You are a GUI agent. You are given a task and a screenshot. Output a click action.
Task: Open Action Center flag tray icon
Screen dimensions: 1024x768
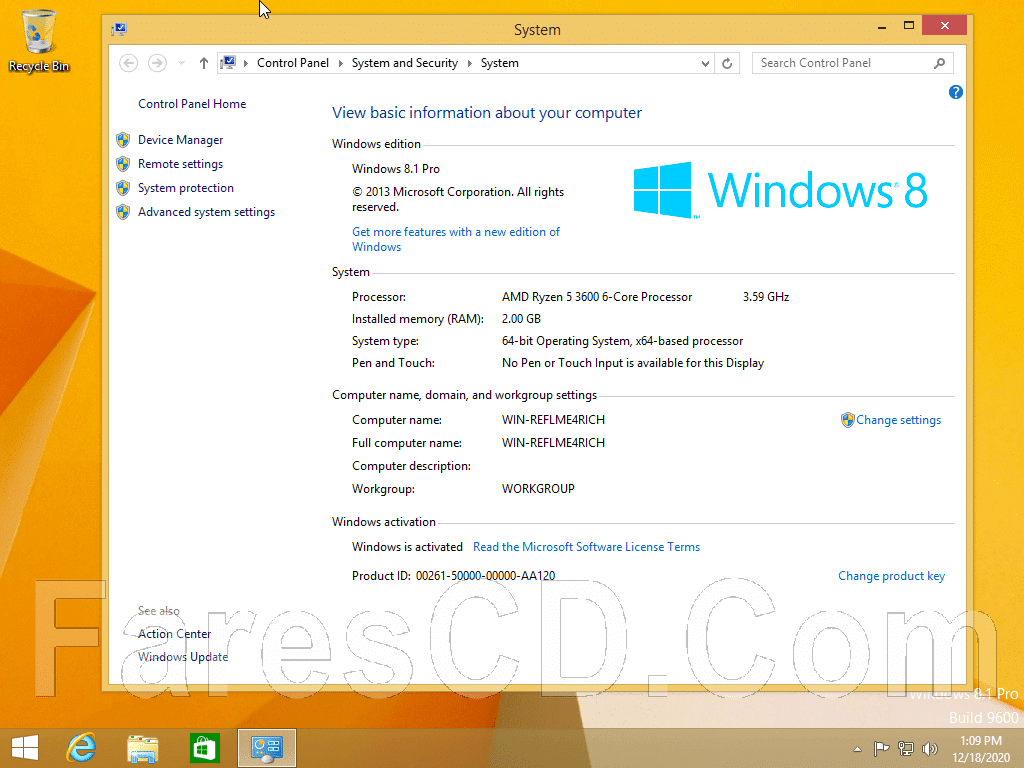(x=881, y=748)
